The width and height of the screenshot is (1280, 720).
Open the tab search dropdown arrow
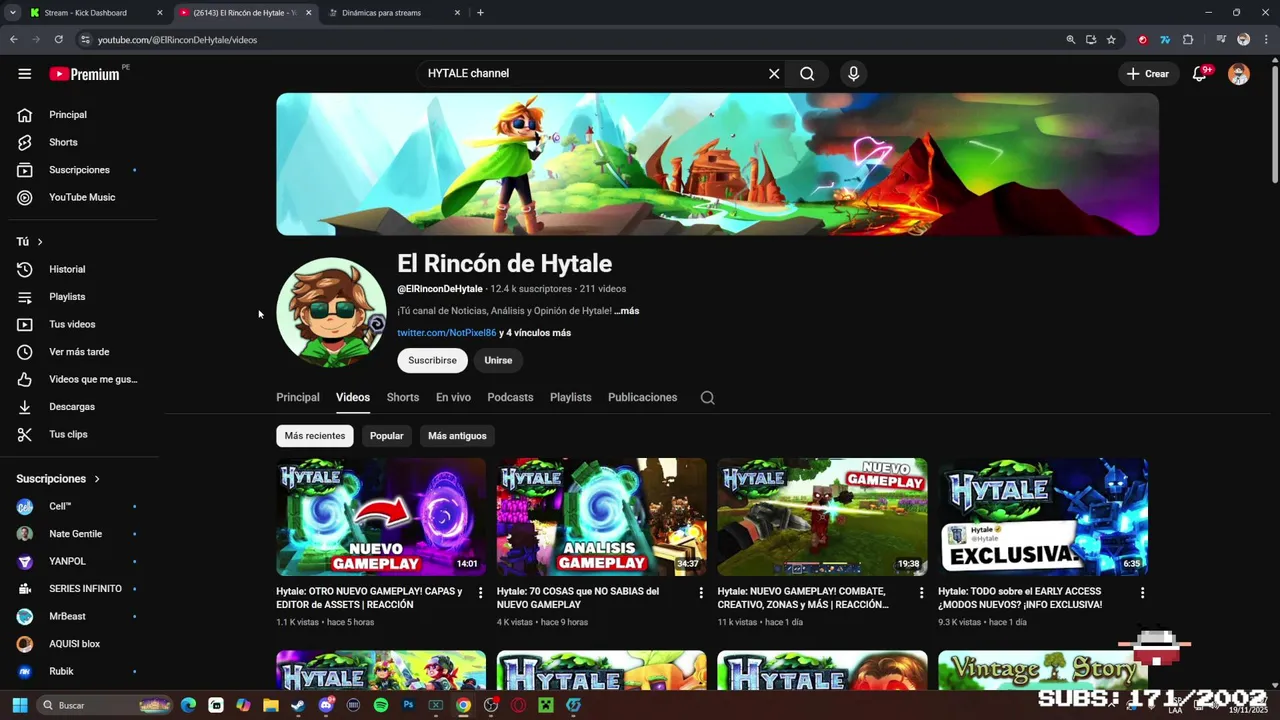point(13,13)
